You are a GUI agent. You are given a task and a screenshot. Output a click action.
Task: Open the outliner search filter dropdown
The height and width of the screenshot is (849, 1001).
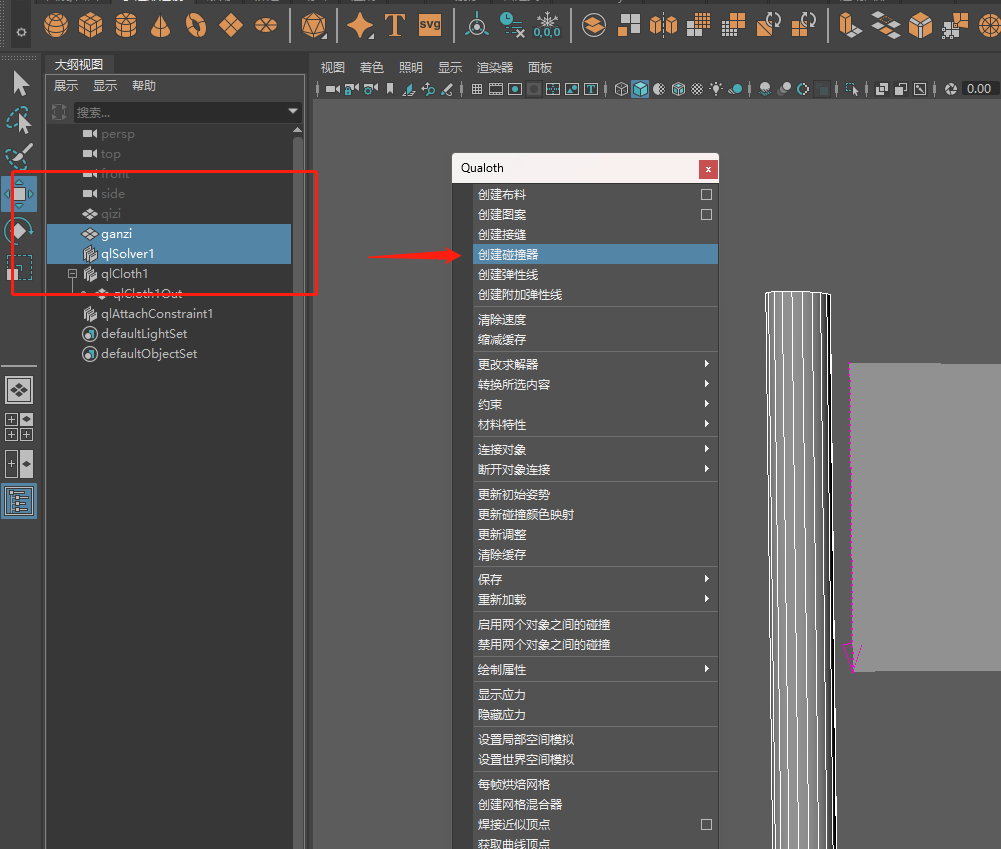tap(292, 111)
